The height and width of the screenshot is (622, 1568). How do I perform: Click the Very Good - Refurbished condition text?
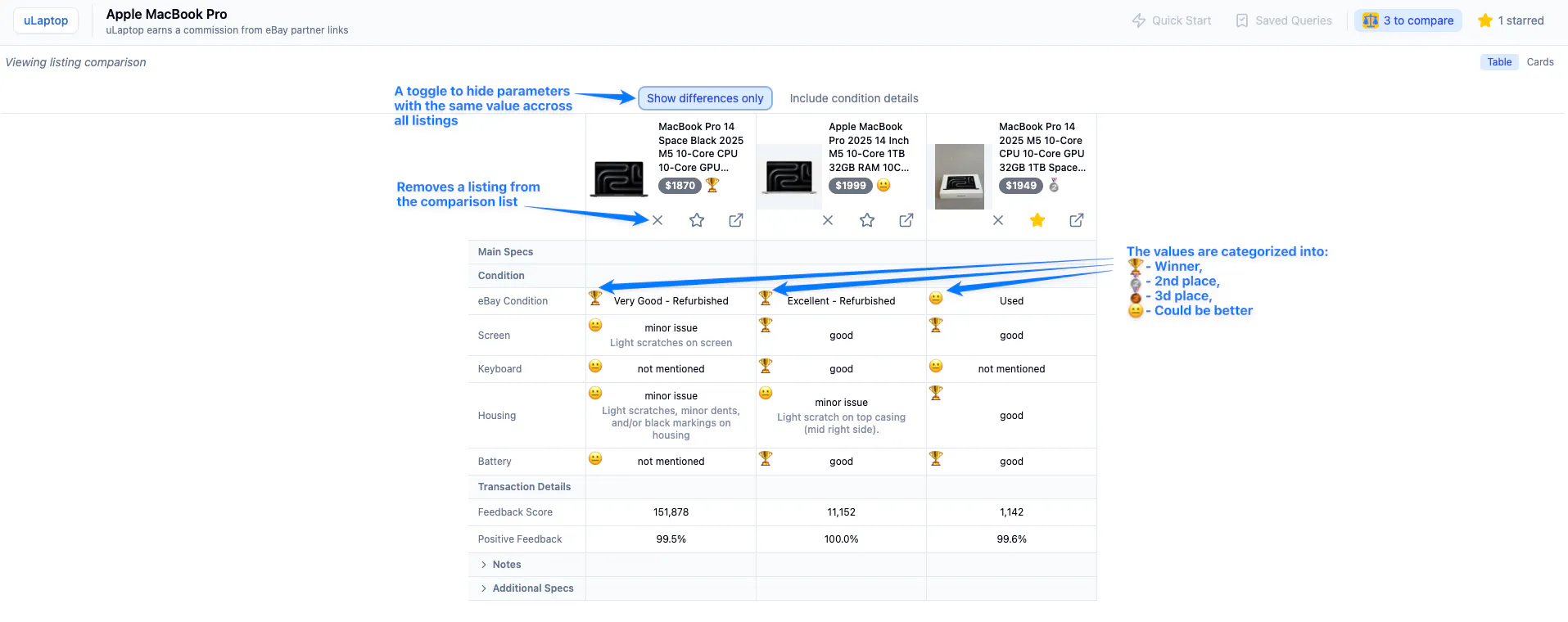(671, 301)
